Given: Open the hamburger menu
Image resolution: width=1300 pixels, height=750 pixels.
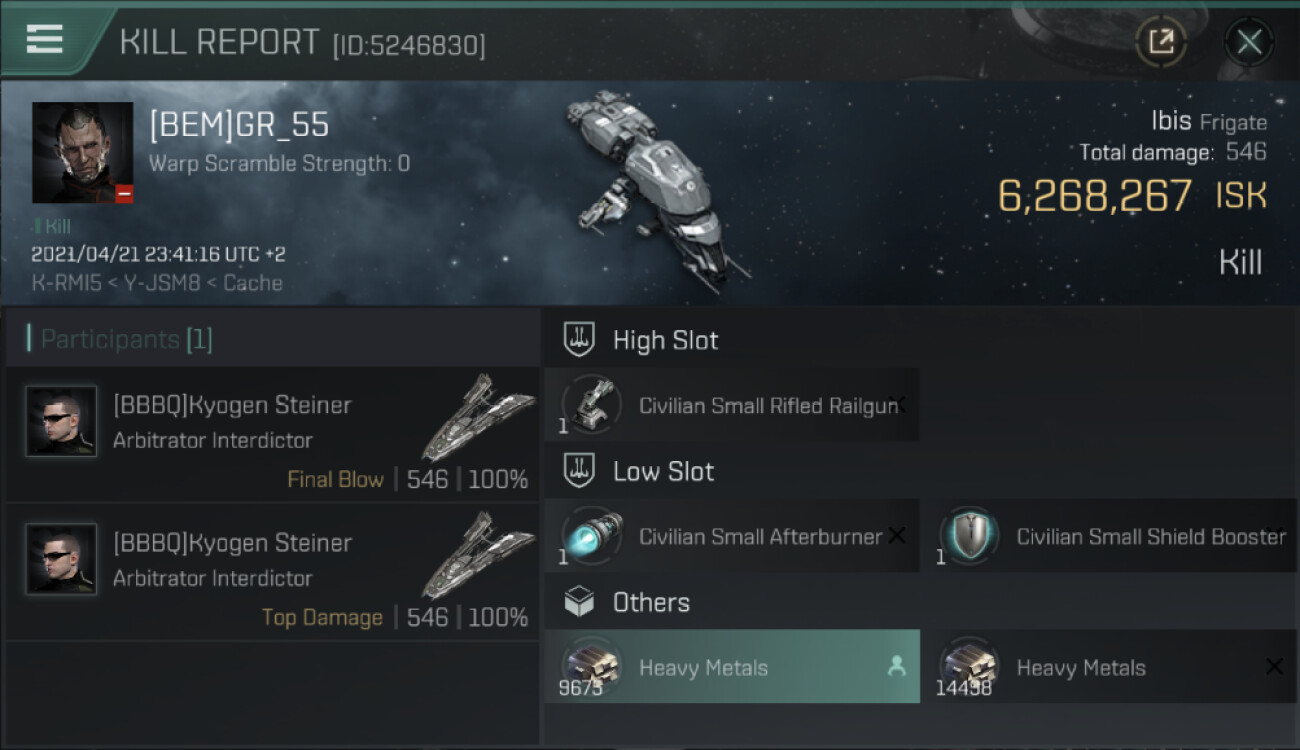Looking at the screenshot, I should 45,40.
